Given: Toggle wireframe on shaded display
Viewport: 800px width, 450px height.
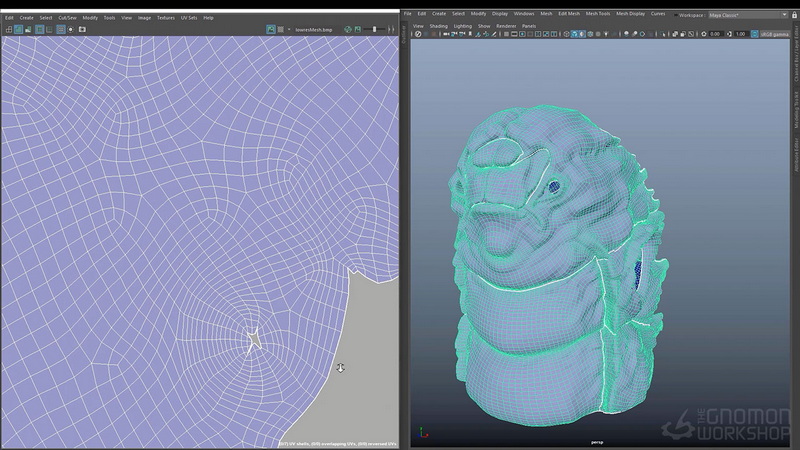Looking at the screenshot, I should tap(590, 34).
